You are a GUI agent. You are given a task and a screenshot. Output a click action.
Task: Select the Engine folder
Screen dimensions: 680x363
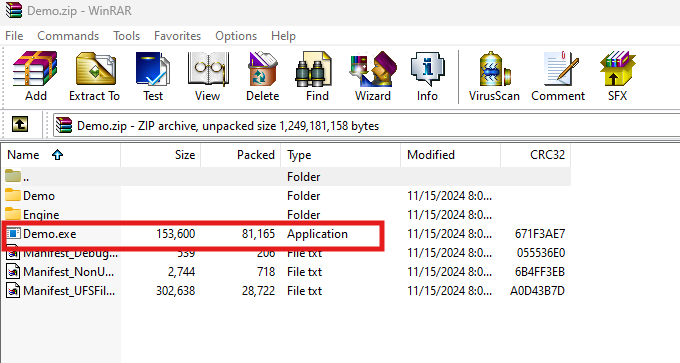pos(41,215)
